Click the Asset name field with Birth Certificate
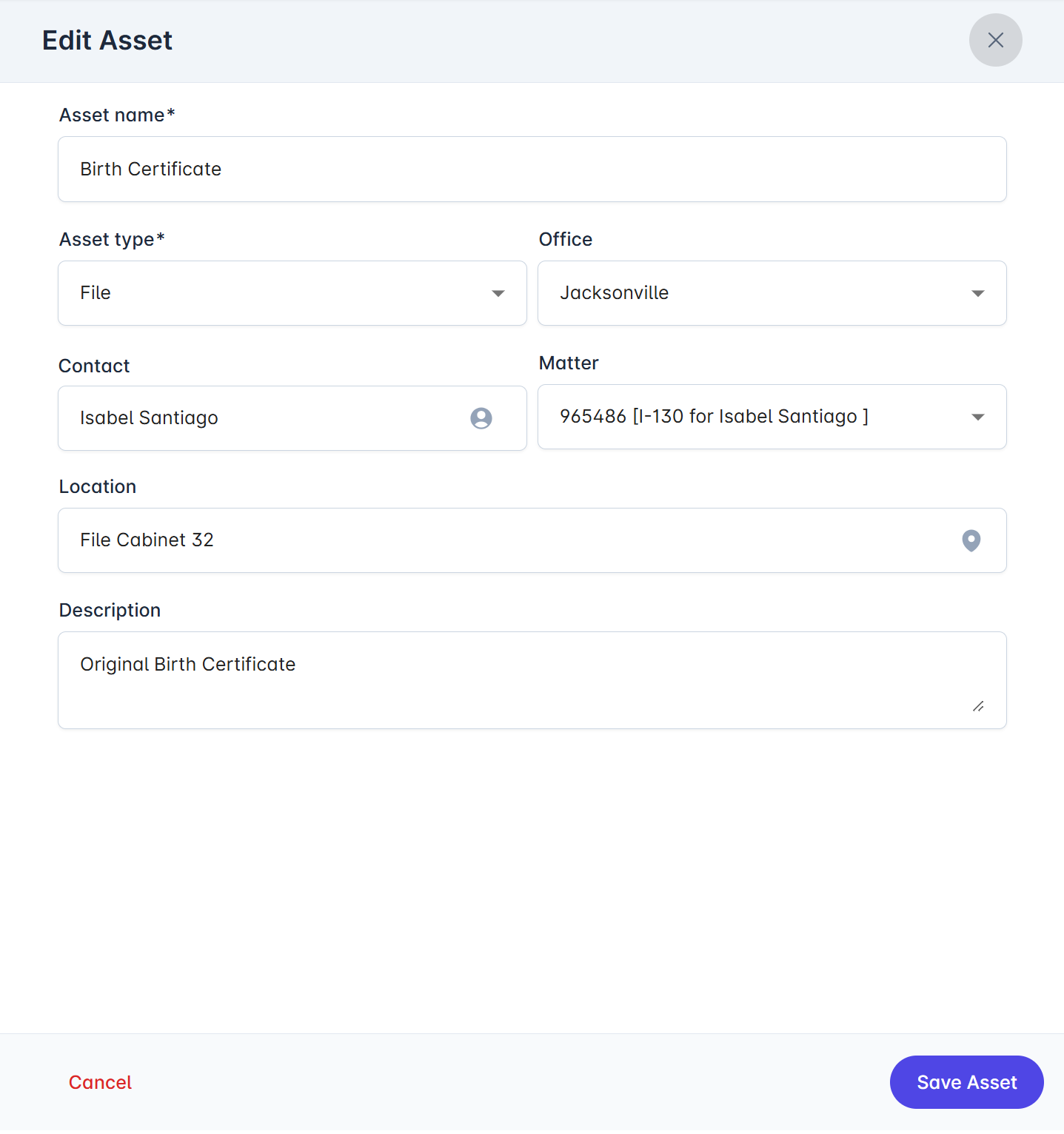 pos(532,169)
